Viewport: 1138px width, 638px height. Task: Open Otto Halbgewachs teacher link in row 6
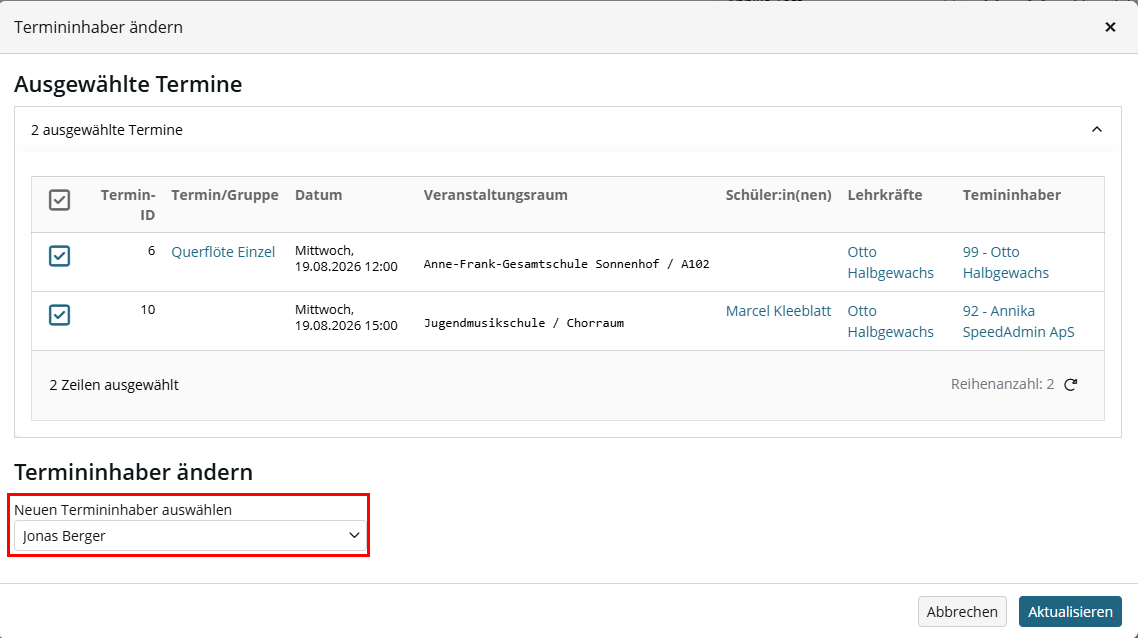point(891,262)
